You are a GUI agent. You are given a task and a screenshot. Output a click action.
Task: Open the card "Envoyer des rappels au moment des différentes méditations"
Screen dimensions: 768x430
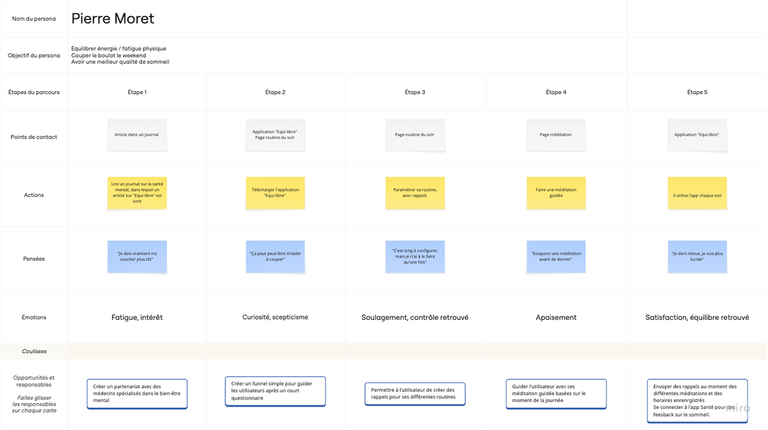pos(697,401)
